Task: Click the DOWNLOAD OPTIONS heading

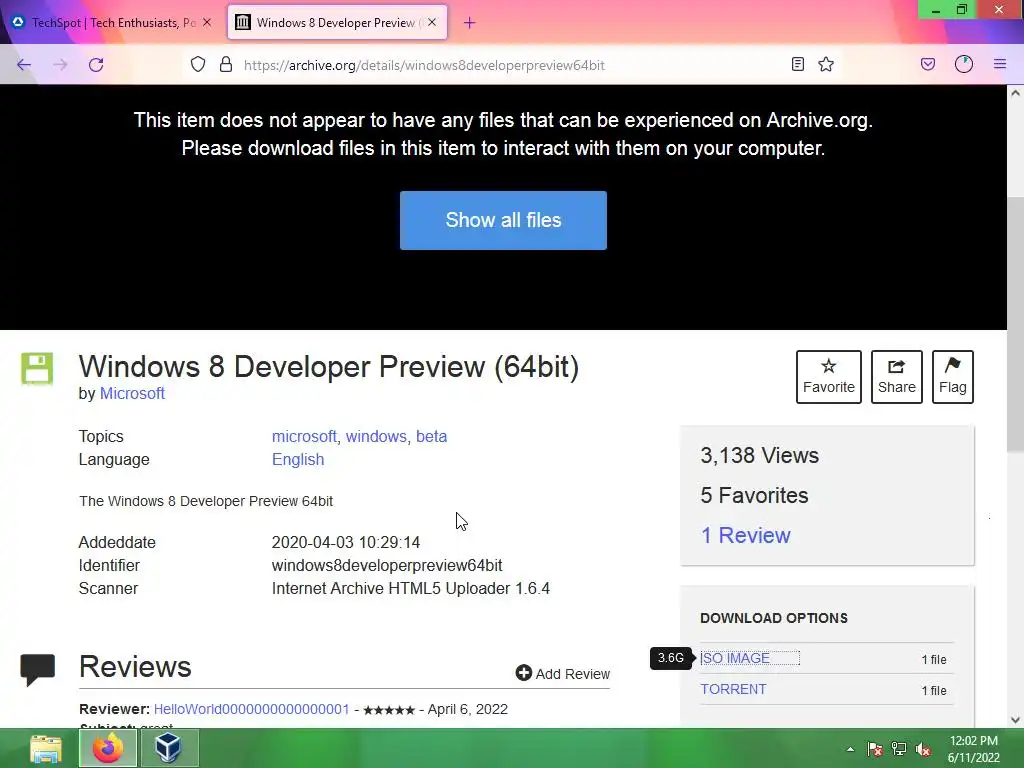Action: (x=774, y=618)
